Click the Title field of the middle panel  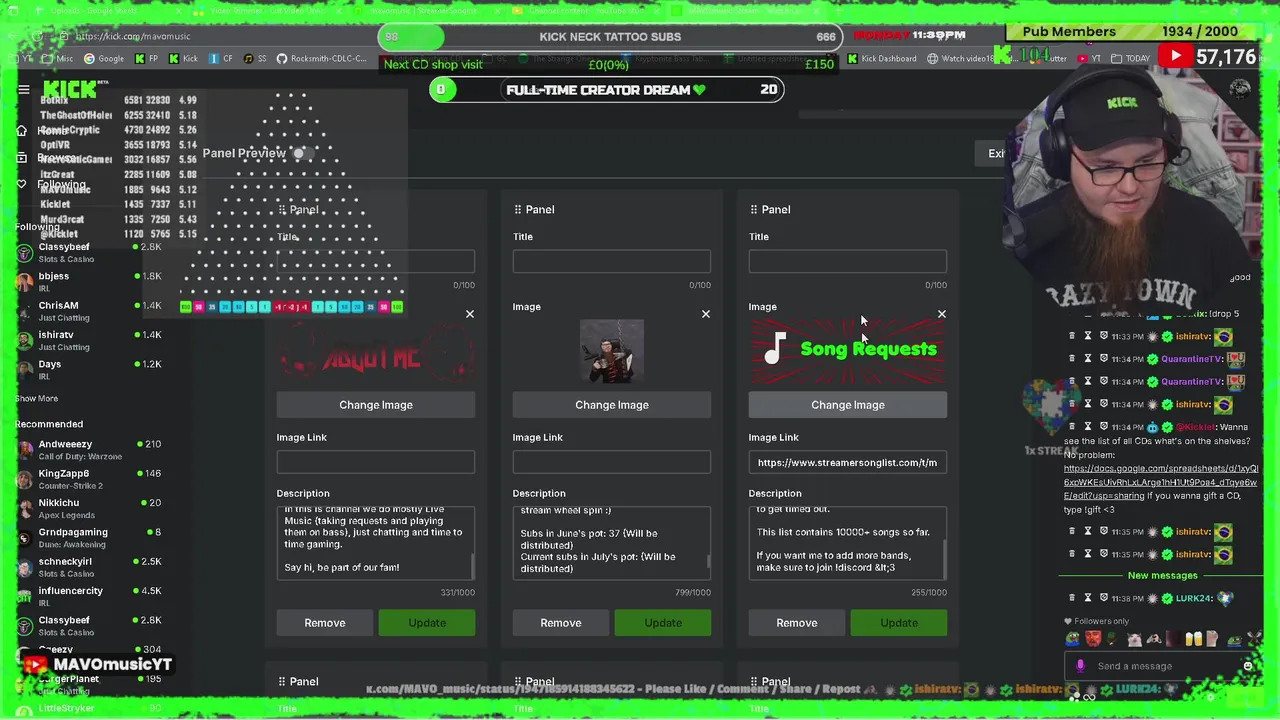pyautogui.click(x=612, y=261)
